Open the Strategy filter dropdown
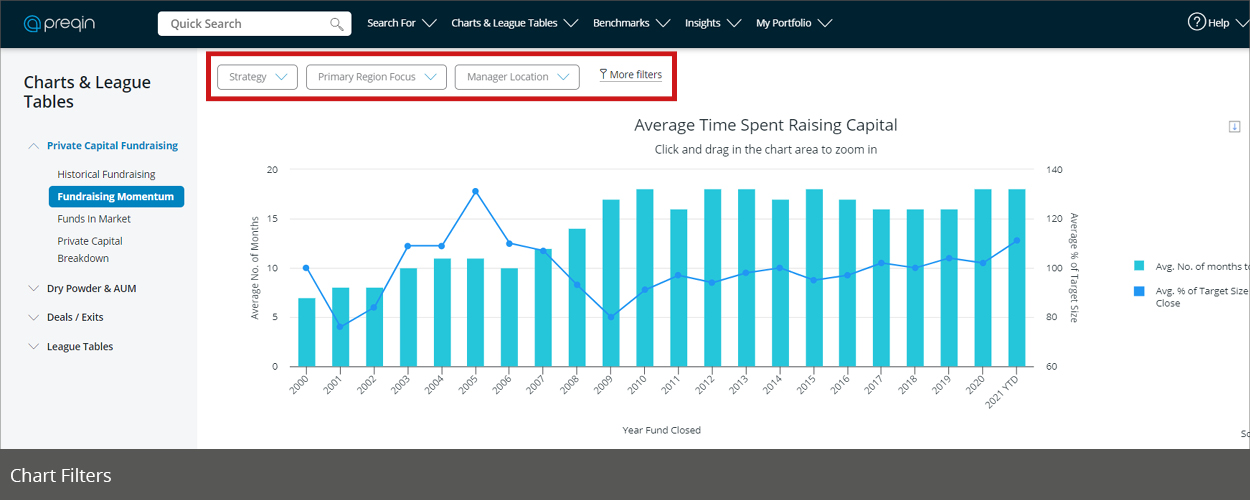 coord(257,77)
